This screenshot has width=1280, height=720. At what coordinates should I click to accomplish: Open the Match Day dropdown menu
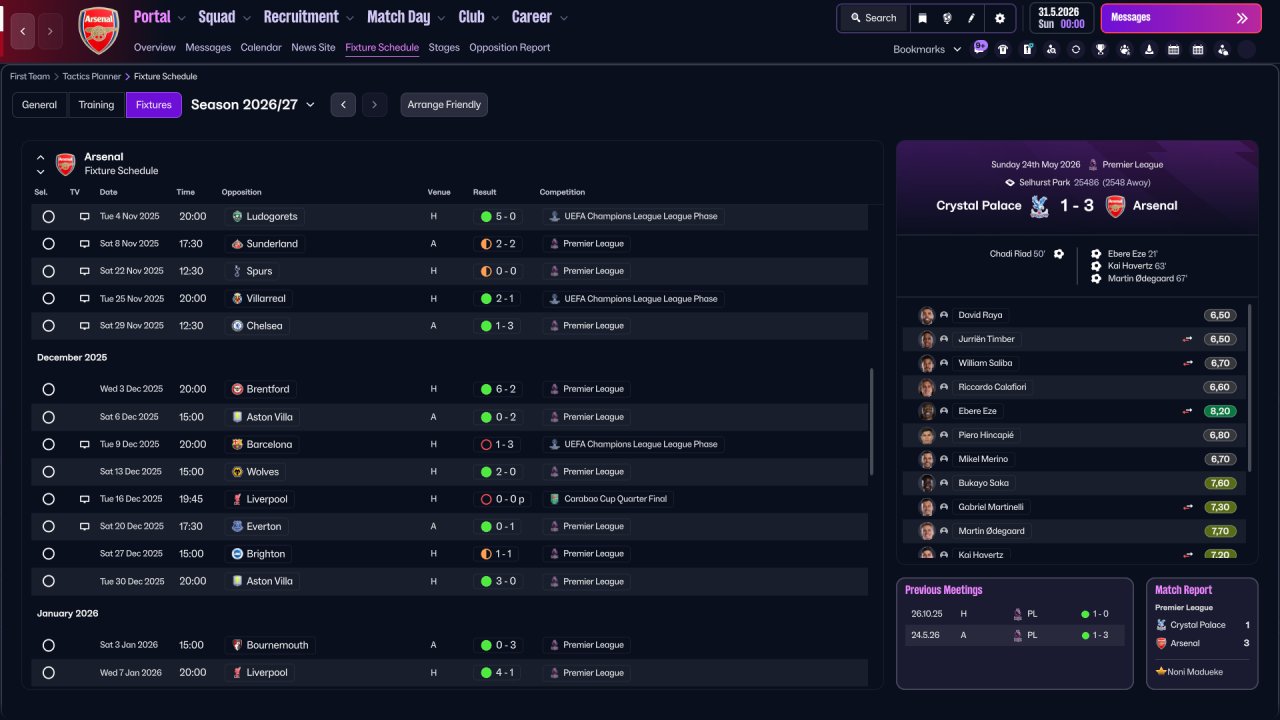(408, 17)
